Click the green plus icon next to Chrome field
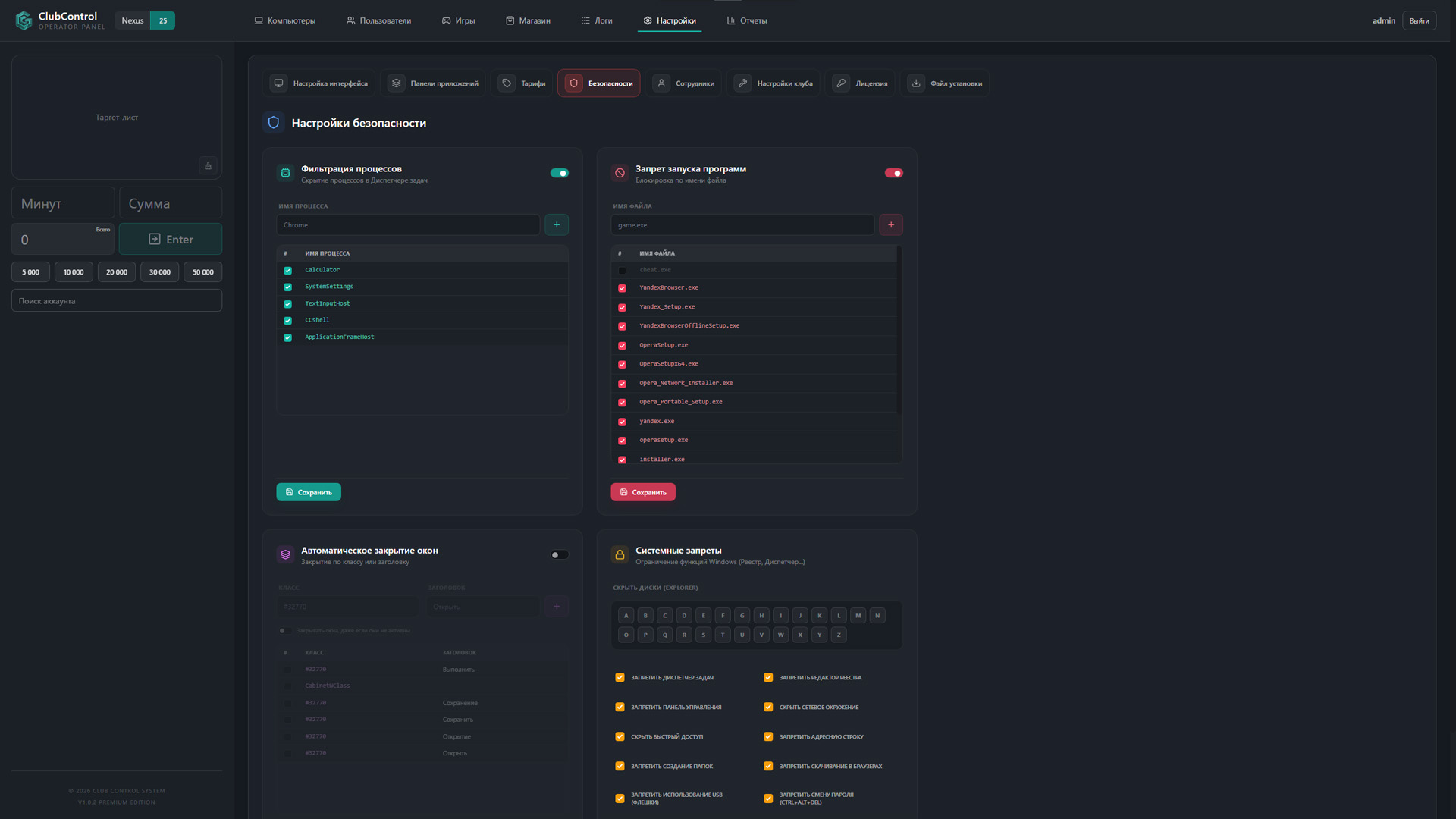The image size is (1456, 819). tap(557, 224)
